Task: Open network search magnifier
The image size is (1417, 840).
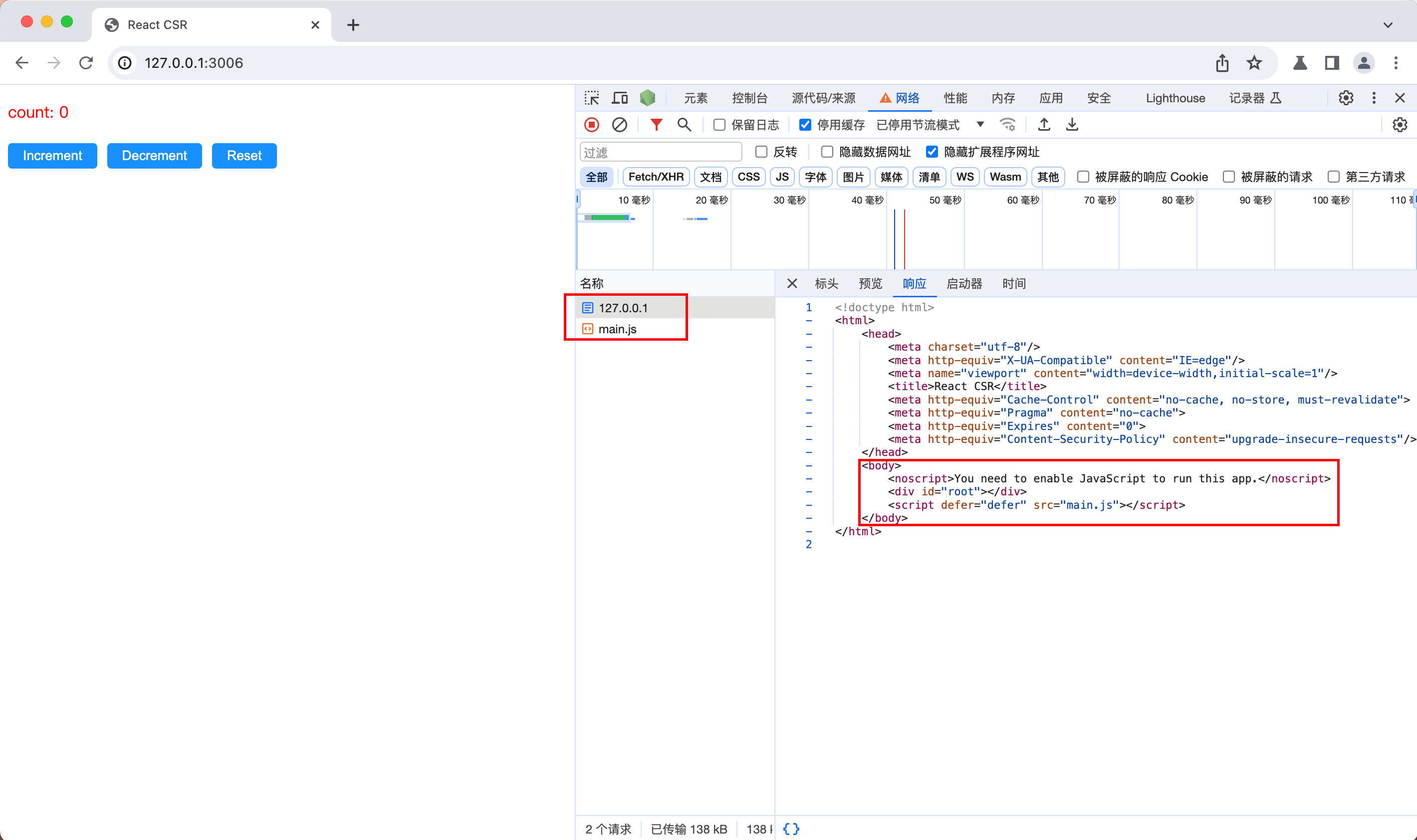Action: point(684,125)
